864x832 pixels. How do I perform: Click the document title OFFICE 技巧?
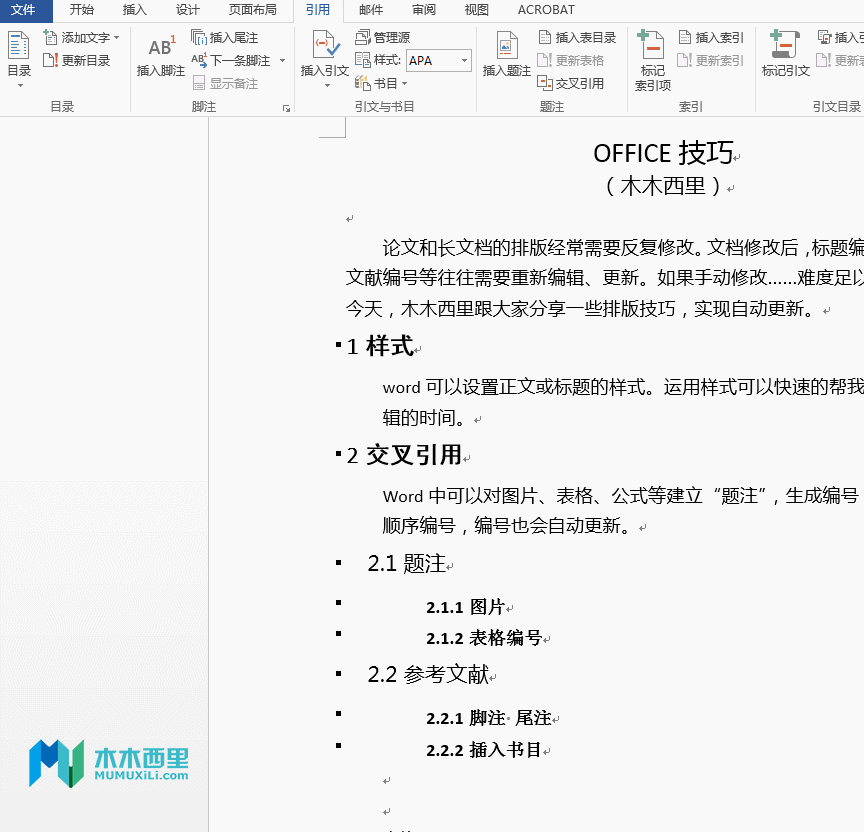663,153
